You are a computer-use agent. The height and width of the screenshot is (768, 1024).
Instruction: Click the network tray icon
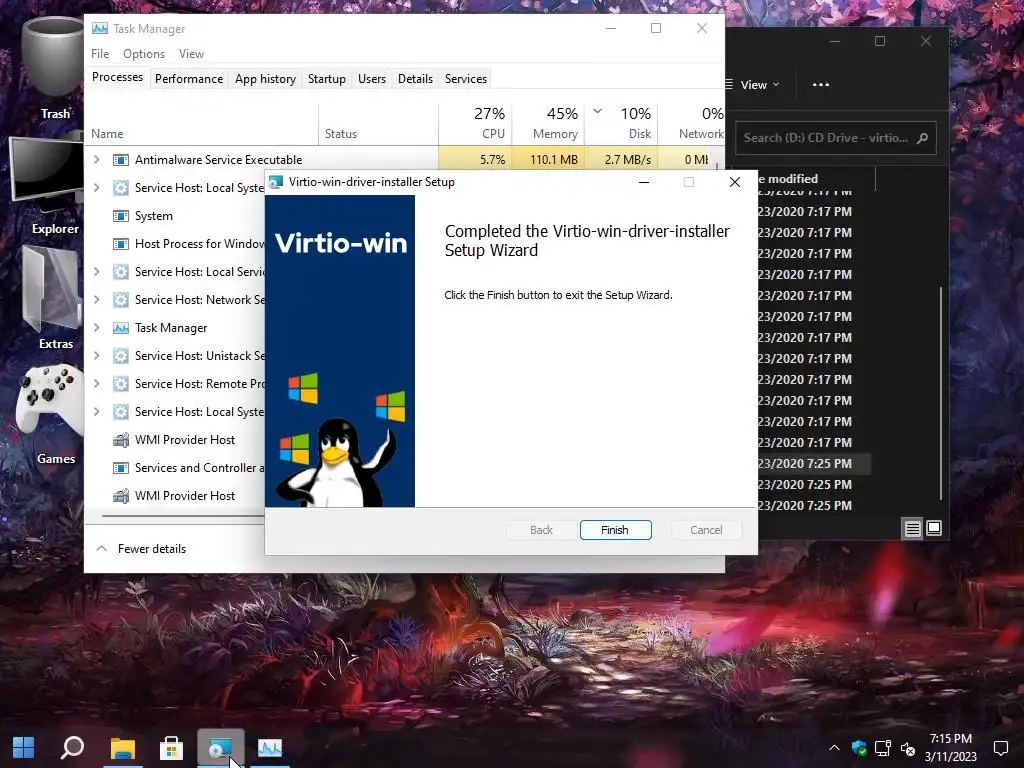coord(883,748)
